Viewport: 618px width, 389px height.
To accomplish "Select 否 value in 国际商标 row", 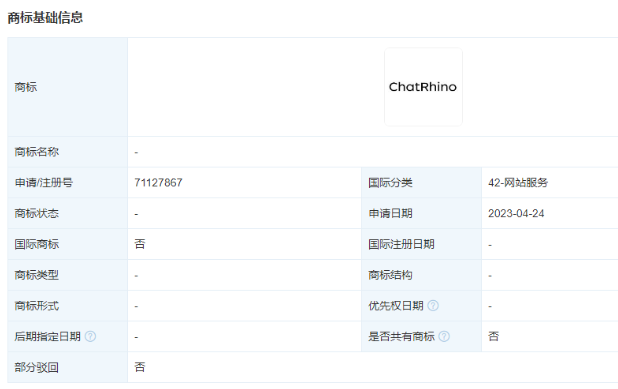I will (x=140, y=244).
